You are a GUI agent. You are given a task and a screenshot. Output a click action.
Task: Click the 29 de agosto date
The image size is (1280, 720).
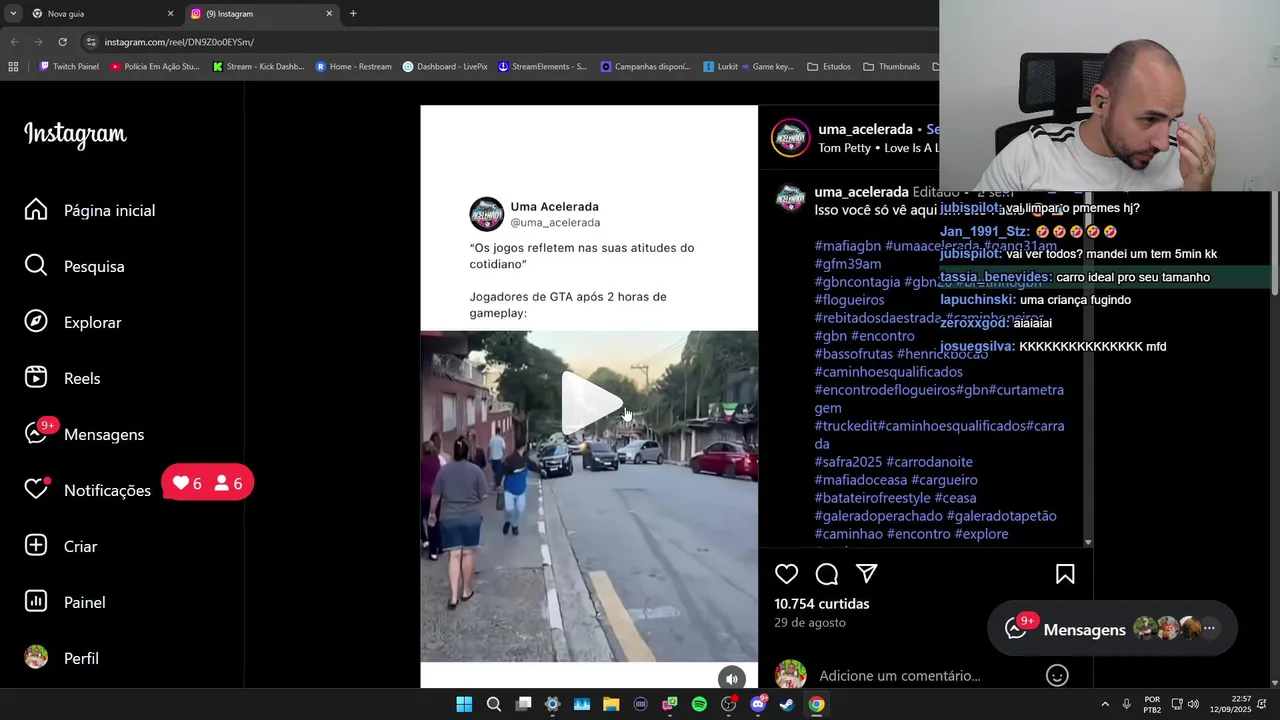point(810,622)
